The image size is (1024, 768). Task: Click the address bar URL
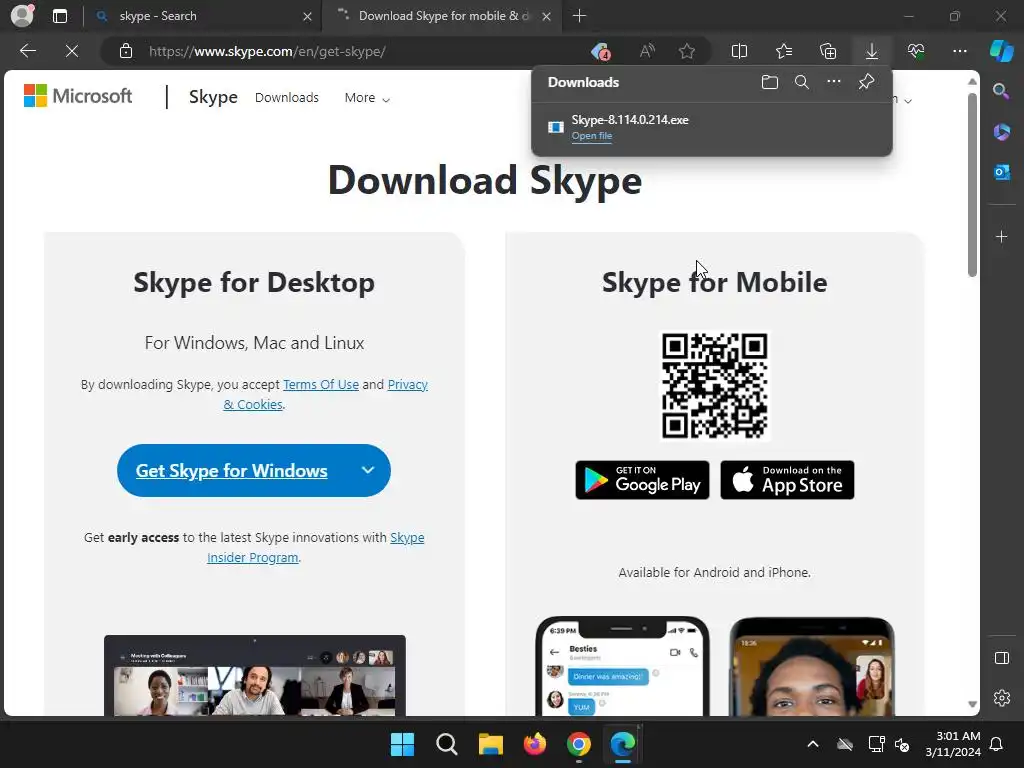(x=267, y=51)
